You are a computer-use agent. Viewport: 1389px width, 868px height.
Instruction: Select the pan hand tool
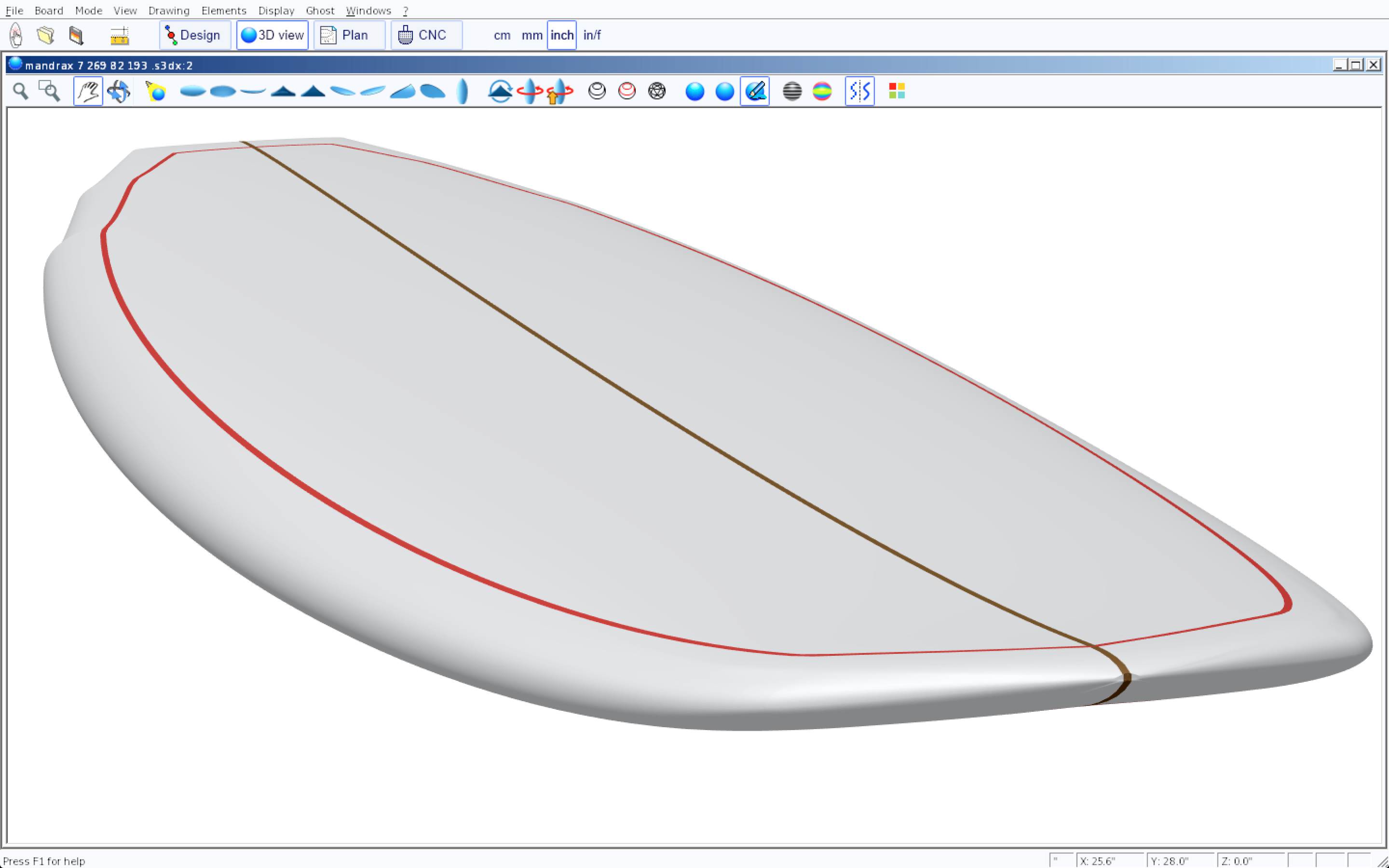click(x=88, y=91)
